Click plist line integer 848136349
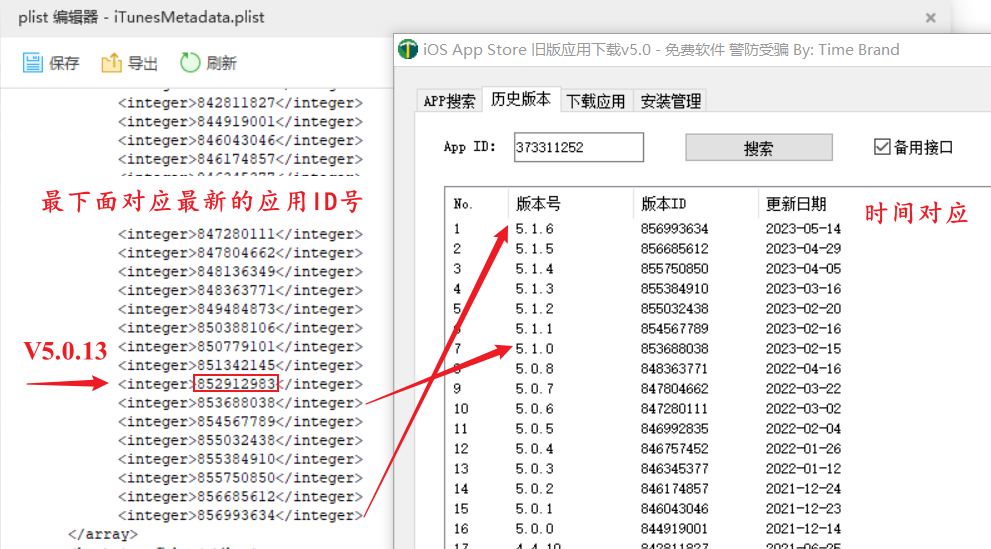991x549 pixels. click(240, 272)
